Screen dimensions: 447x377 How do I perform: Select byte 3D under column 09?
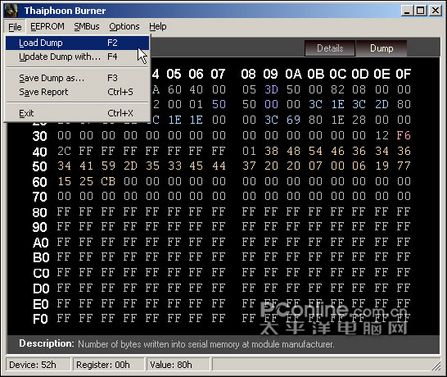pyautogui.click(x=271, y=89)
